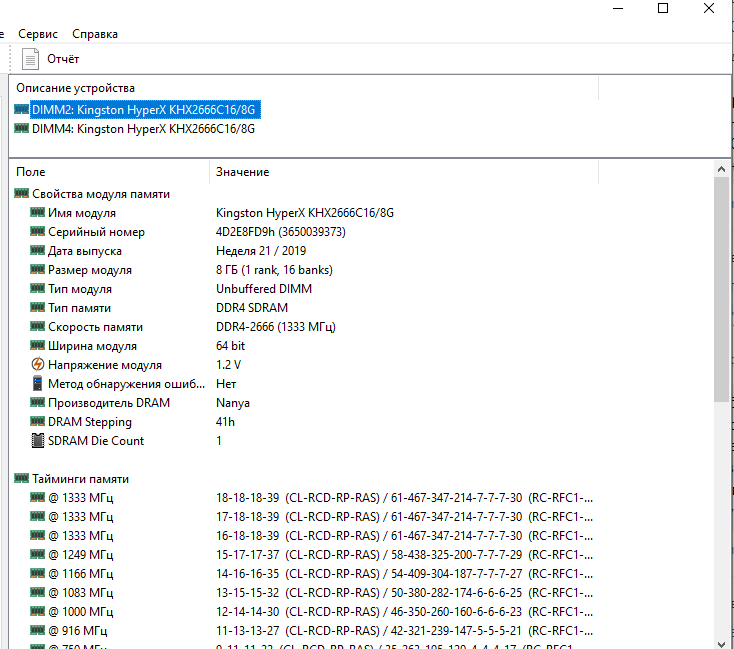Select the Имя модуля field label
Screen dimensions: 734x649
coord(82,213)
